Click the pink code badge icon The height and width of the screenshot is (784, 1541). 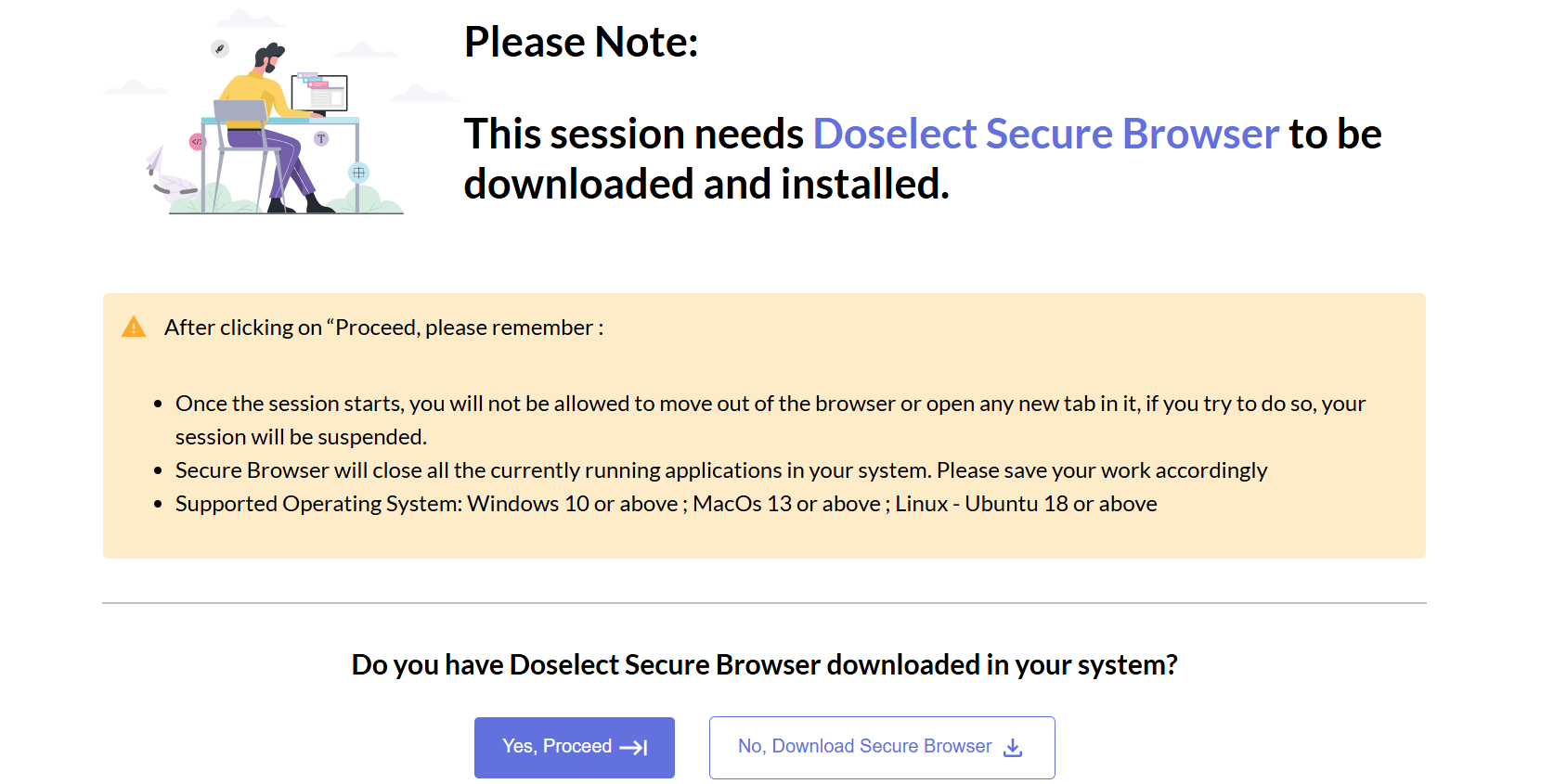click(197, 142)
